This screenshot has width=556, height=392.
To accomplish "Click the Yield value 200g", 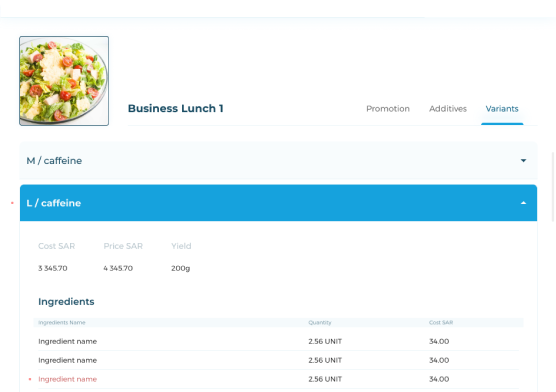I will tap(180, 268).
